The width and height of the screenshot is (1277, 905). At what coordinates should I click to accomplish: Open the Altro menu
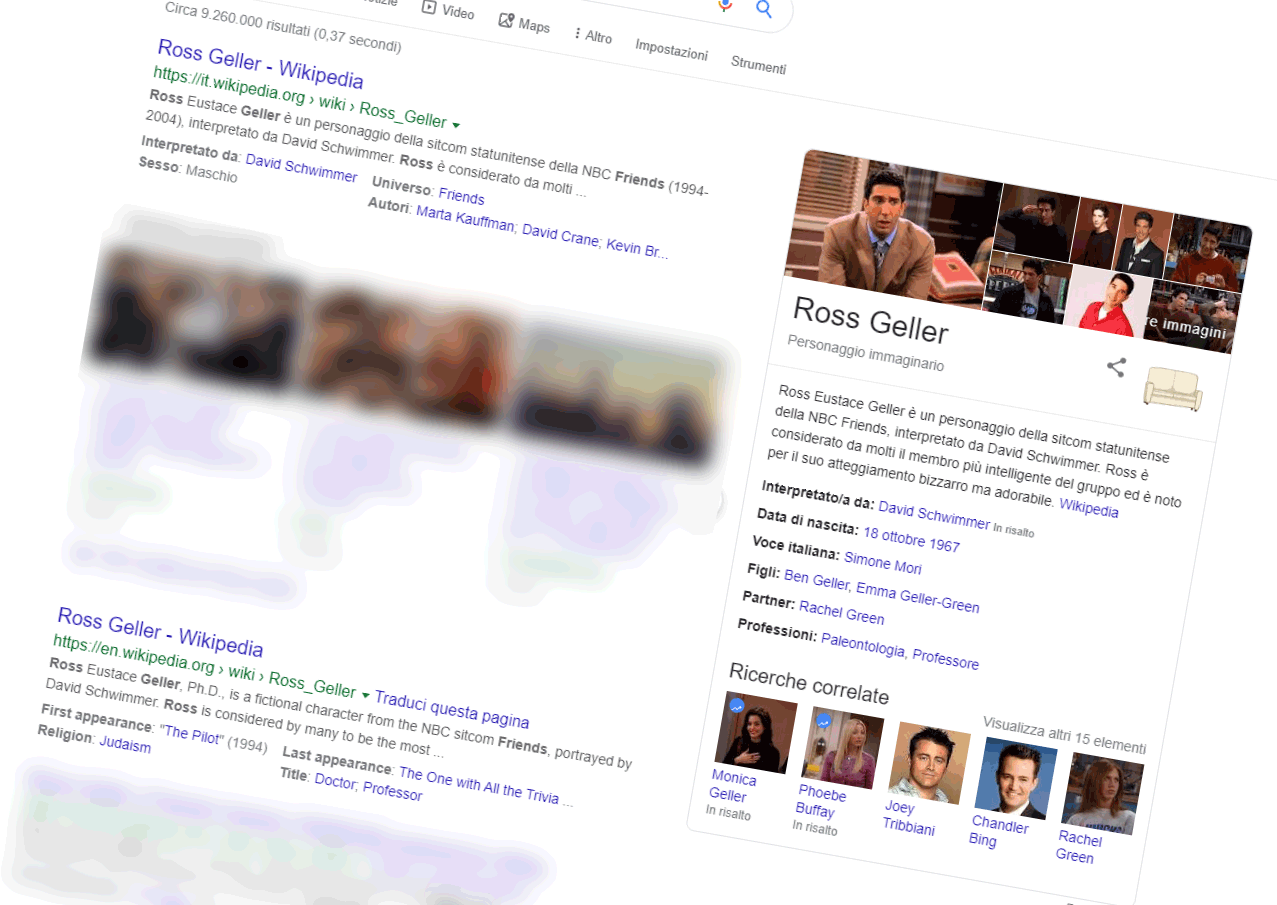[593, 36]
